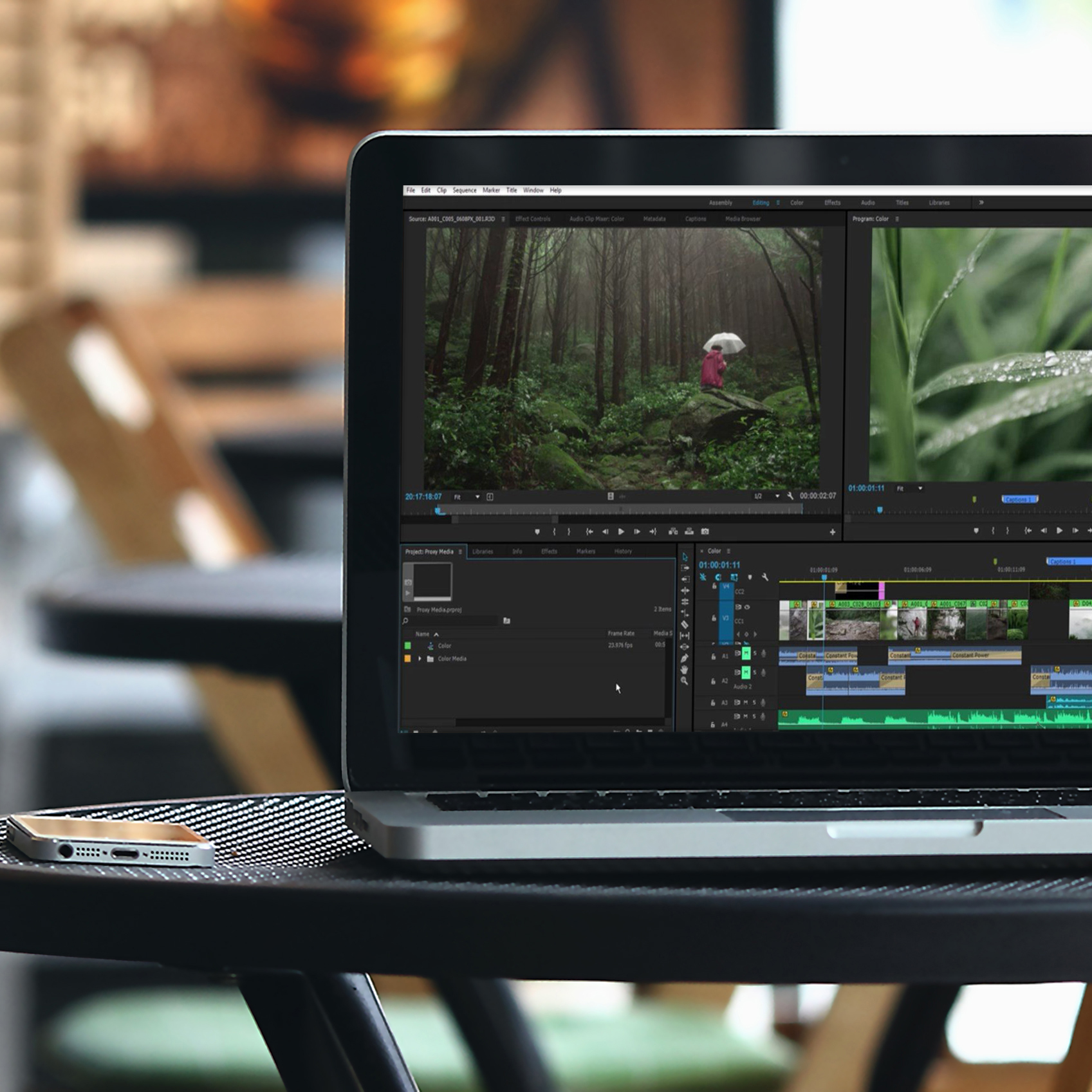Switch to the Assembly workspace

pyautogui.click(x=721, y=203)
